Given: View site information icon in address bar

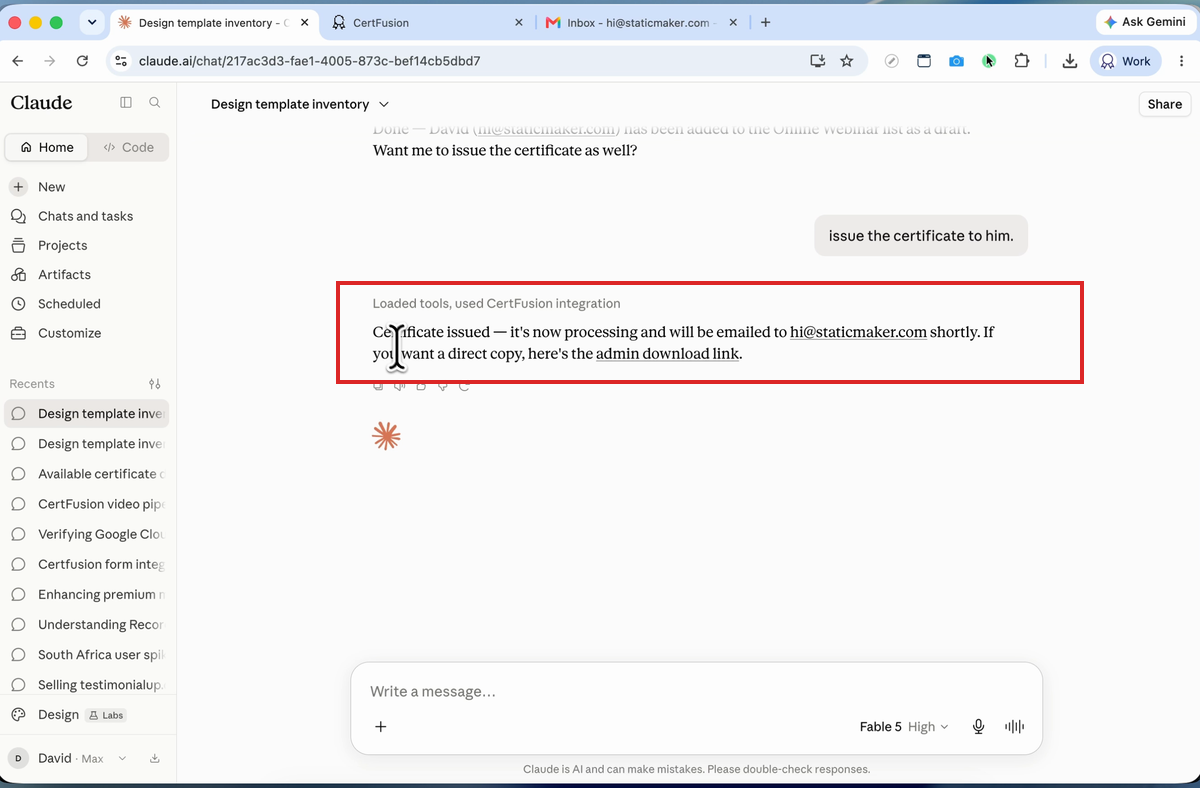Looking at the screenshot, I should click(121, 61).
